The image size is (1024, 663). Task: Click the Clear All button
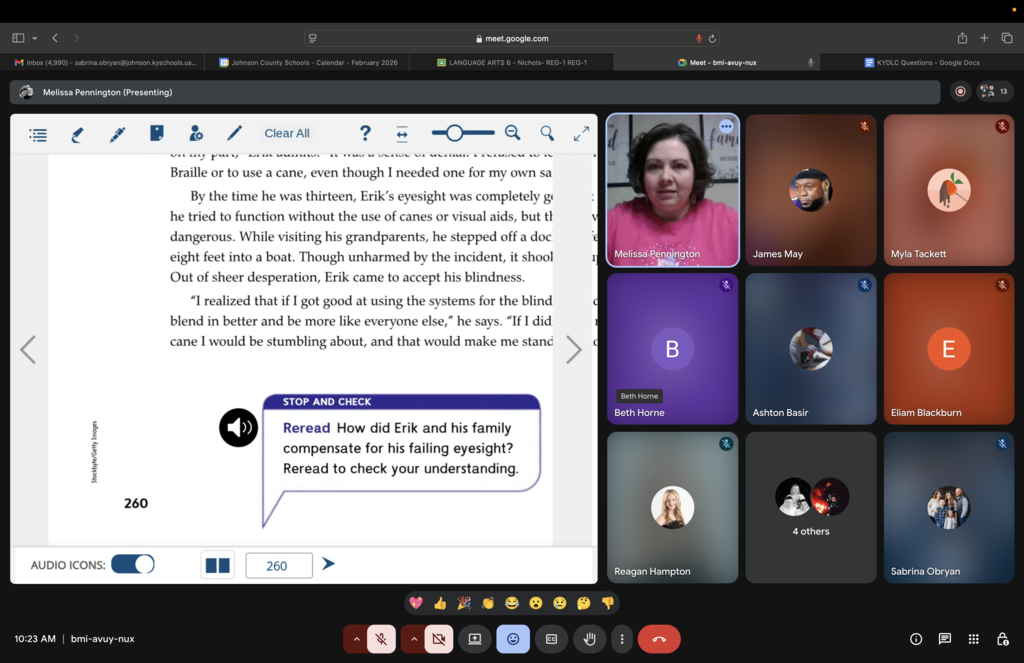click(287, 133)
